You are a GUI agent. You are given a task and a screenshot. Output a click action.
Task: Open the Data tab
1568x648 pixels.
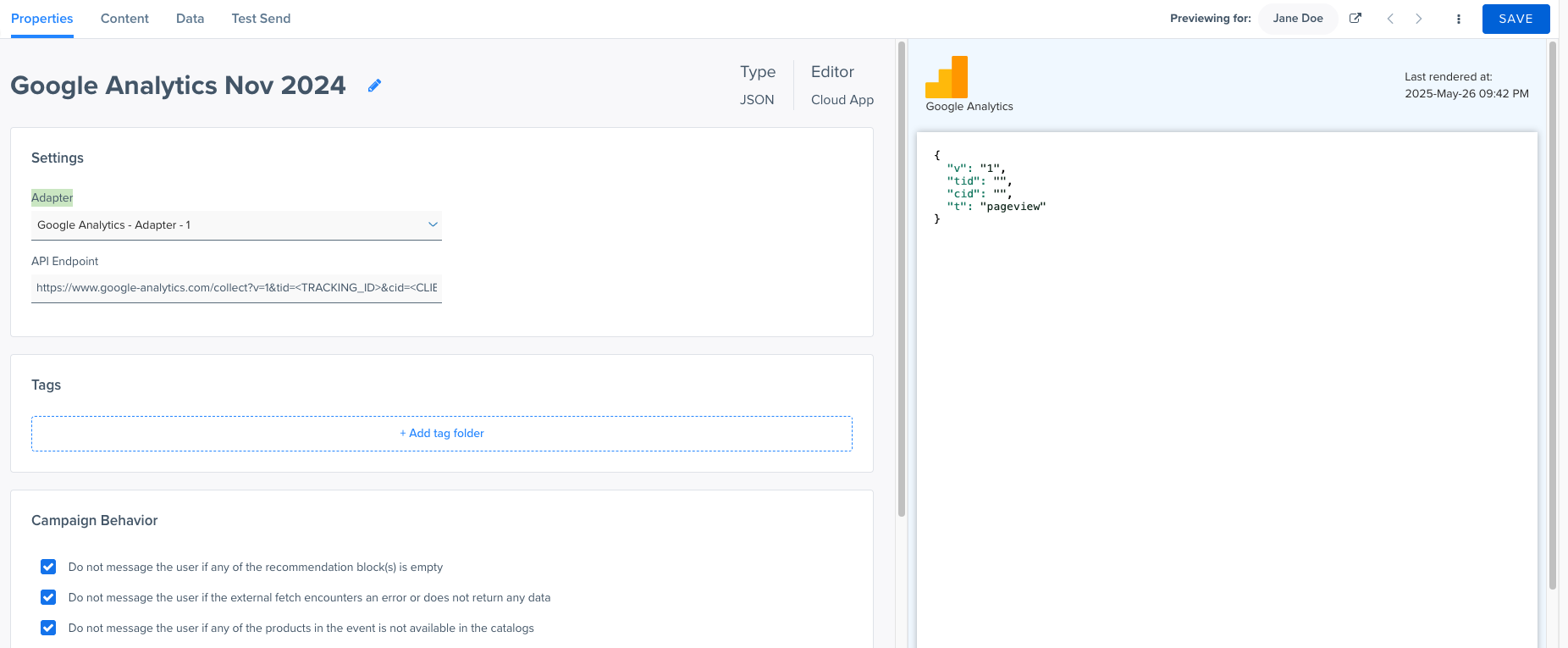point(190,19)
